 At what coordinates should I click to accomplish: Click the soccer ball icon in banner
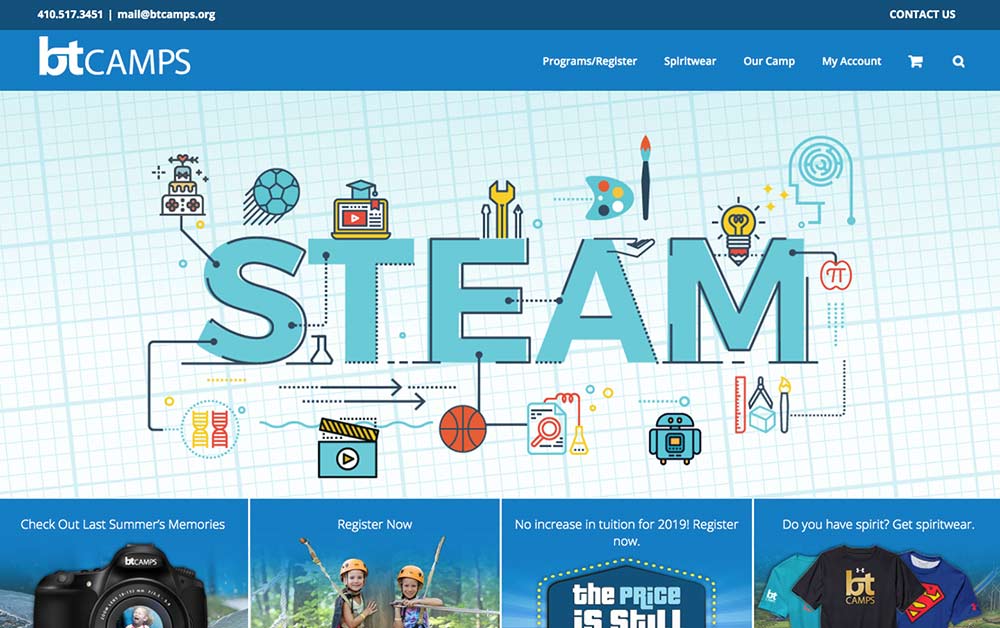272,195
